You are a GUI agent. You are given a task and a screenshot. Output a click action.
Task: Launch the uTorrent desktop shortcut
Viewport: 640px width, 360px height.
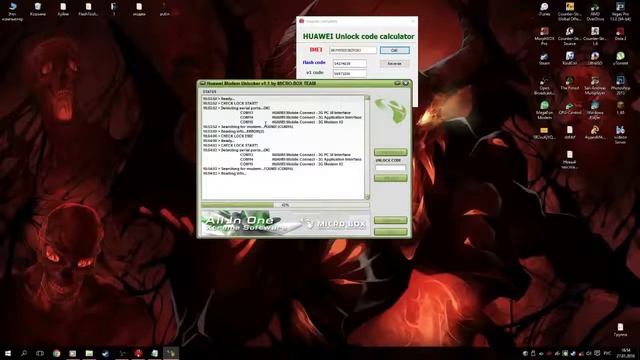click(x=620, y=57)
